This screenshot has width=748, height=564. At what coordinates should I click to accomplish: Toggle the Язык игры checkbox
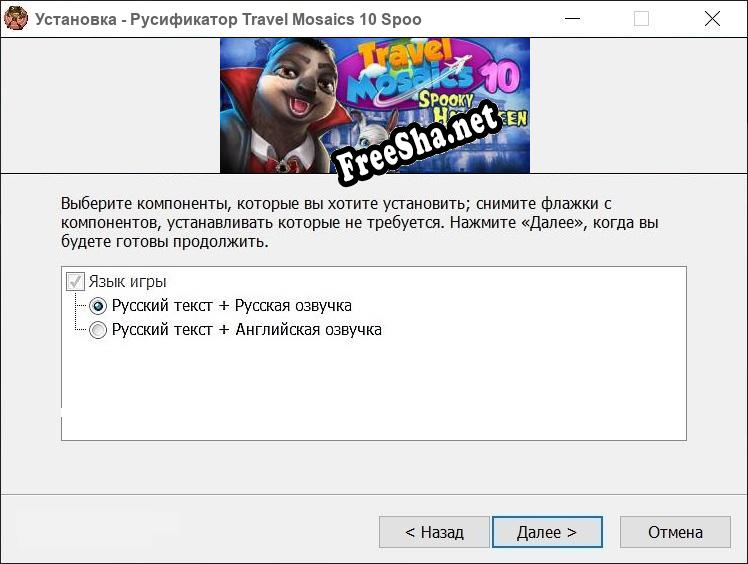75,282
